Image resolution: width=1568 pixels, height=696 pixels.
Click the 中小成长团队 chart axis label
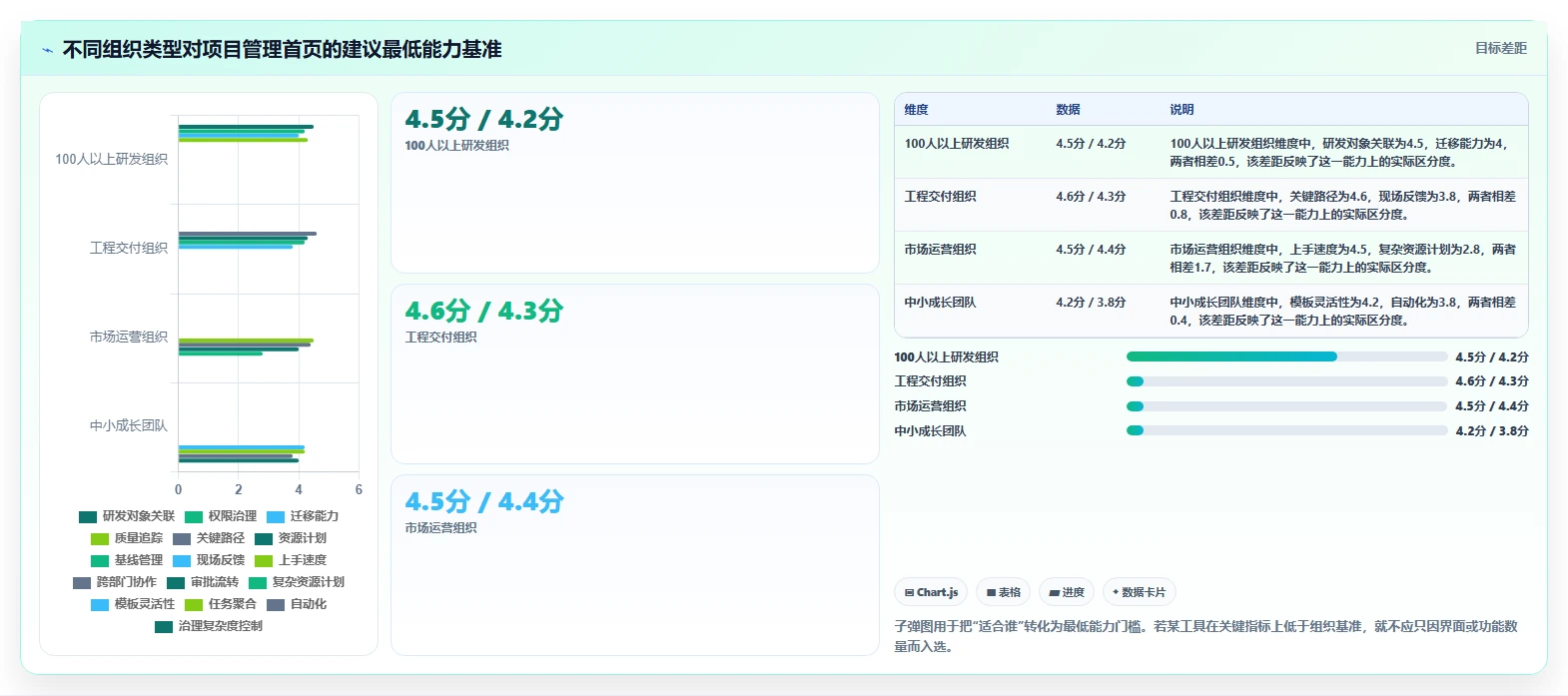(129, 425)
